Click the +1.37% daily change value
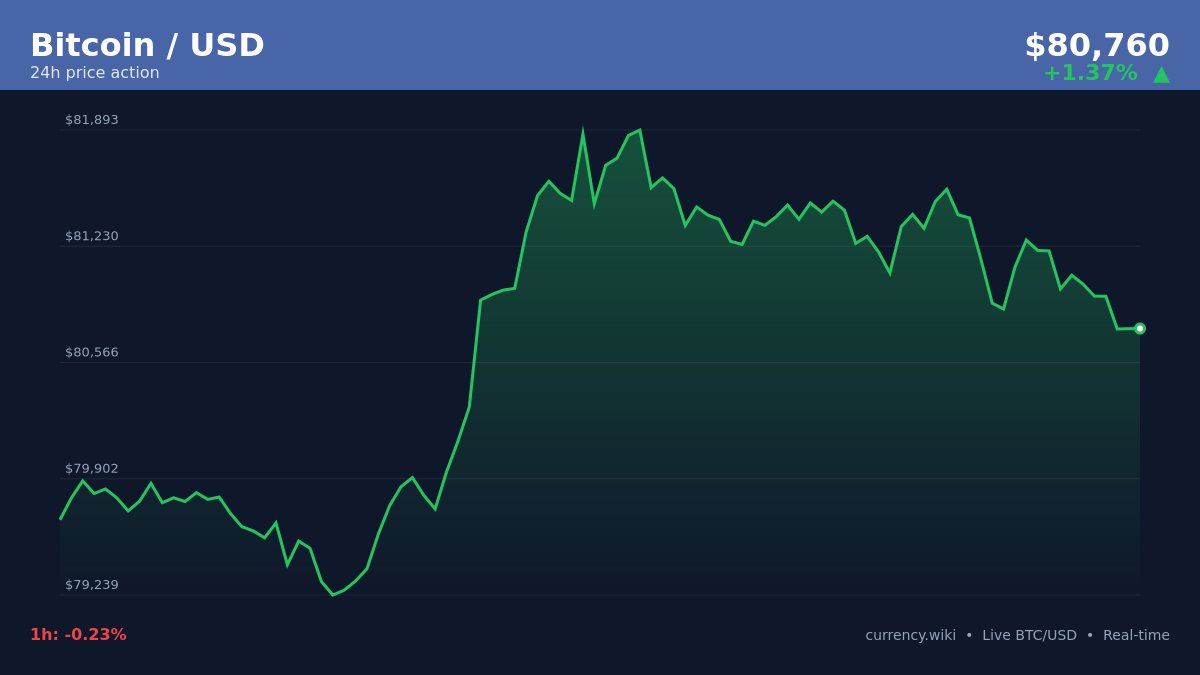Screen dimensions: 1200x675 1090,73
